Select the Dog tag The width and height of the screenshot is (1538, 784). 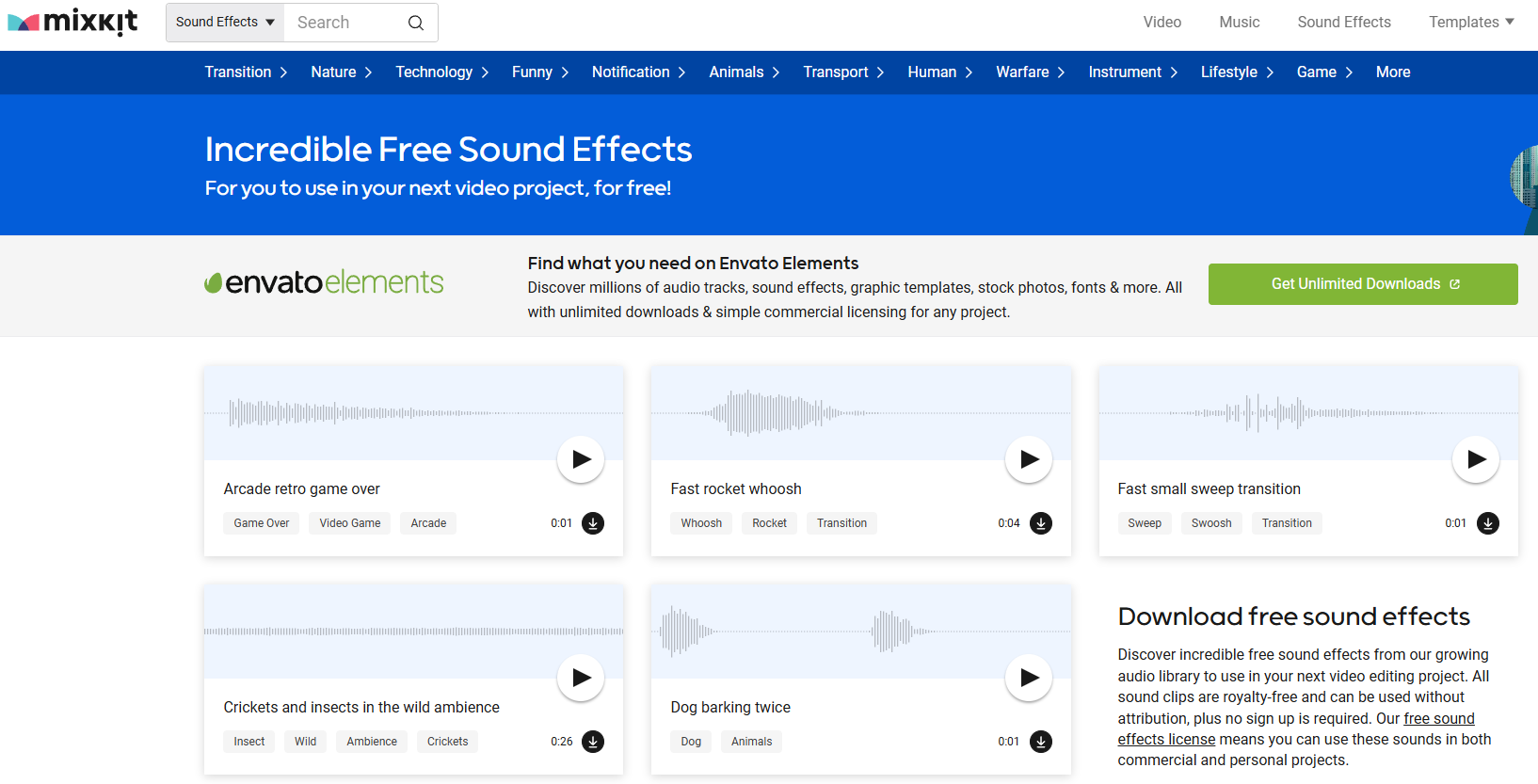[691, 742]
